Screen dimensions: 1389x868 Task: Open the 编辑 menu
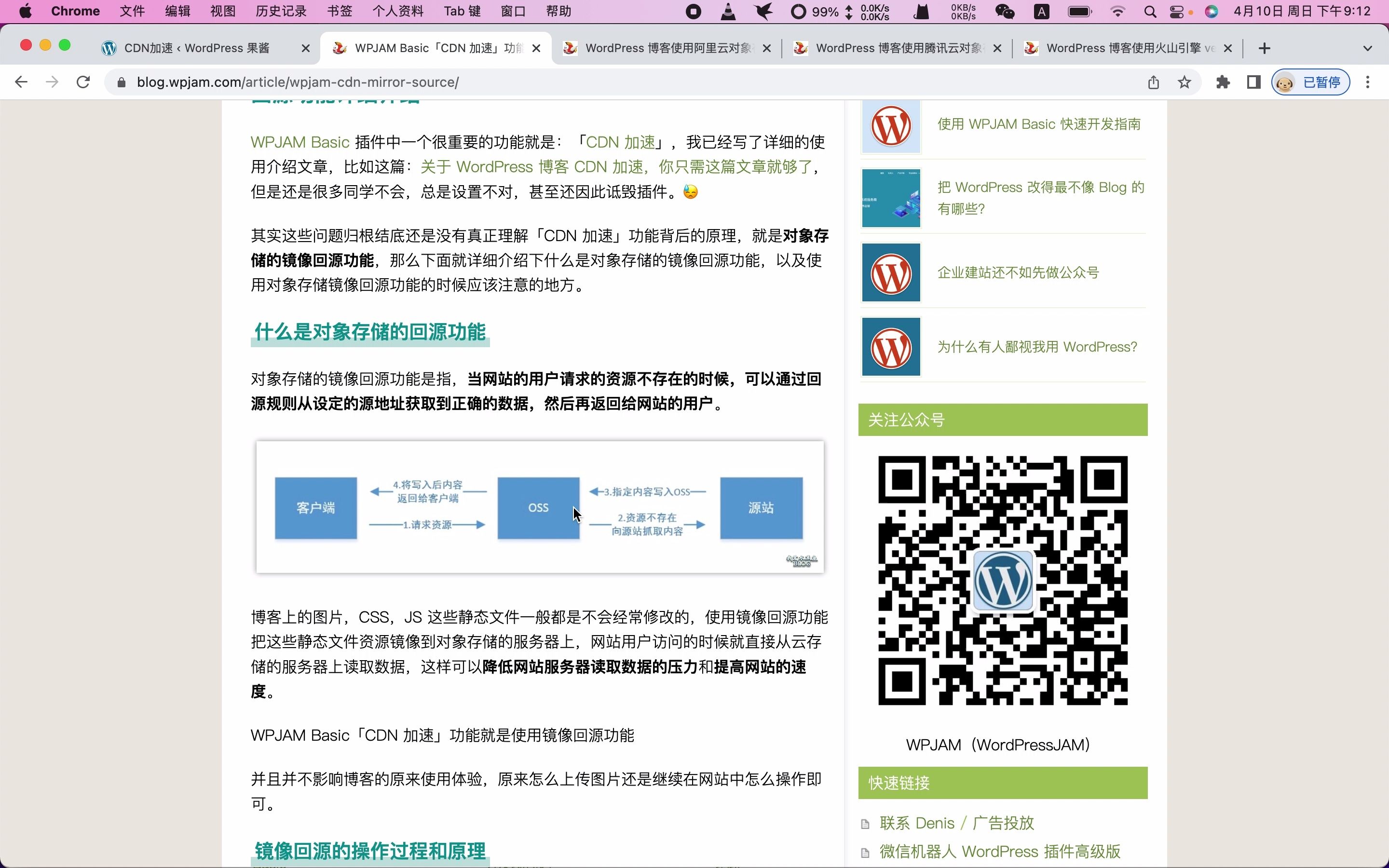click(177, 12)
